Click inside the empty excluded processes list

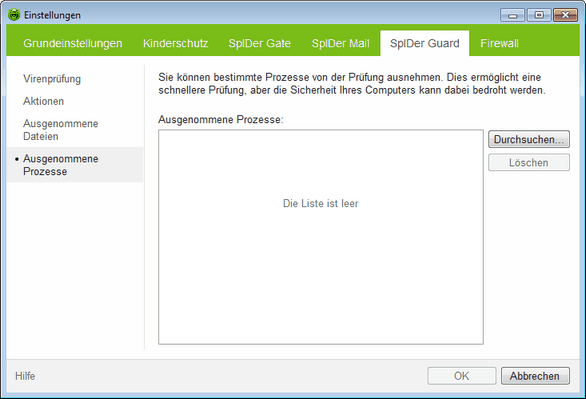coord(321,237)
